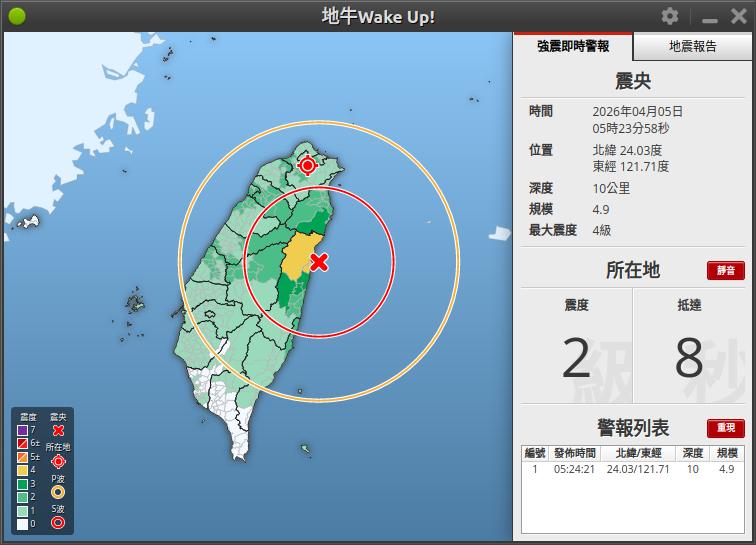
Task: Click the purple intensity 7 legend swatch
Action: [22, 430]
